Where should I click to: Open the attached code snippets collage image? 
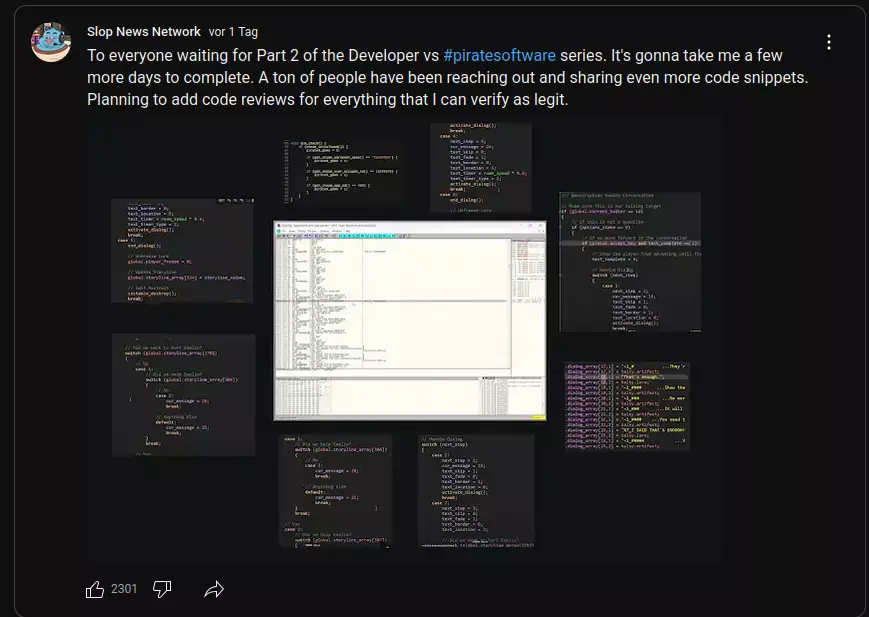point(405,339)
